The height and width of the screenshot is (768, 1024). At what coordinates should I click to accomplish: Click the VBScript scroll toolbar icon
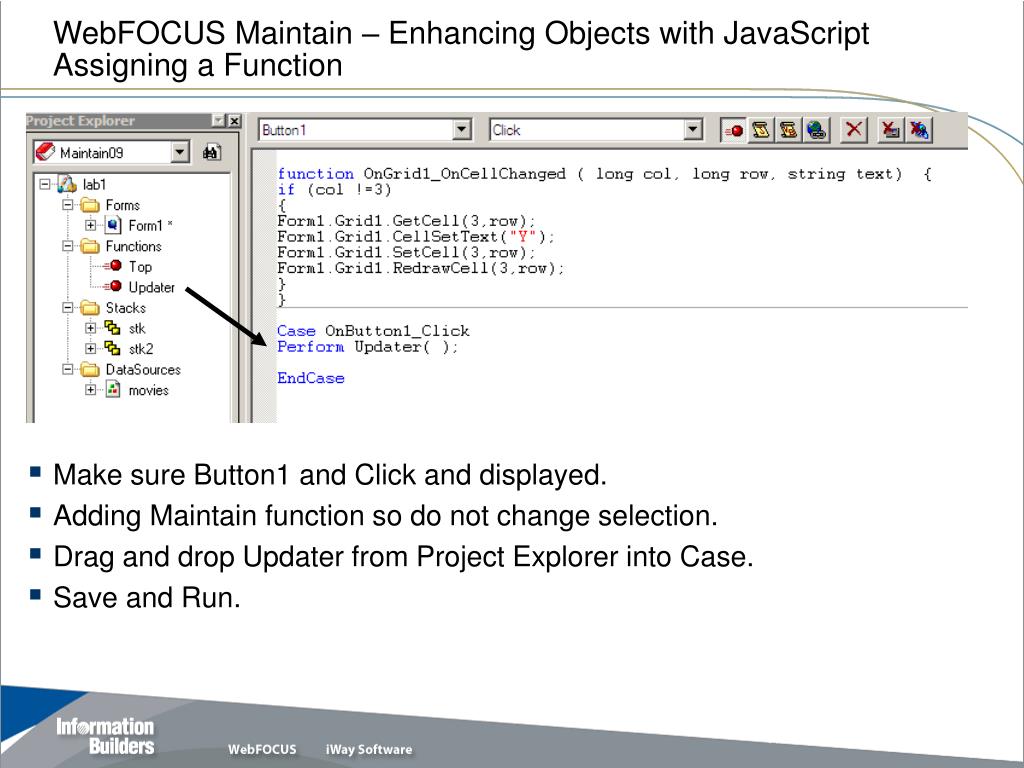click(x=788, y=130)
